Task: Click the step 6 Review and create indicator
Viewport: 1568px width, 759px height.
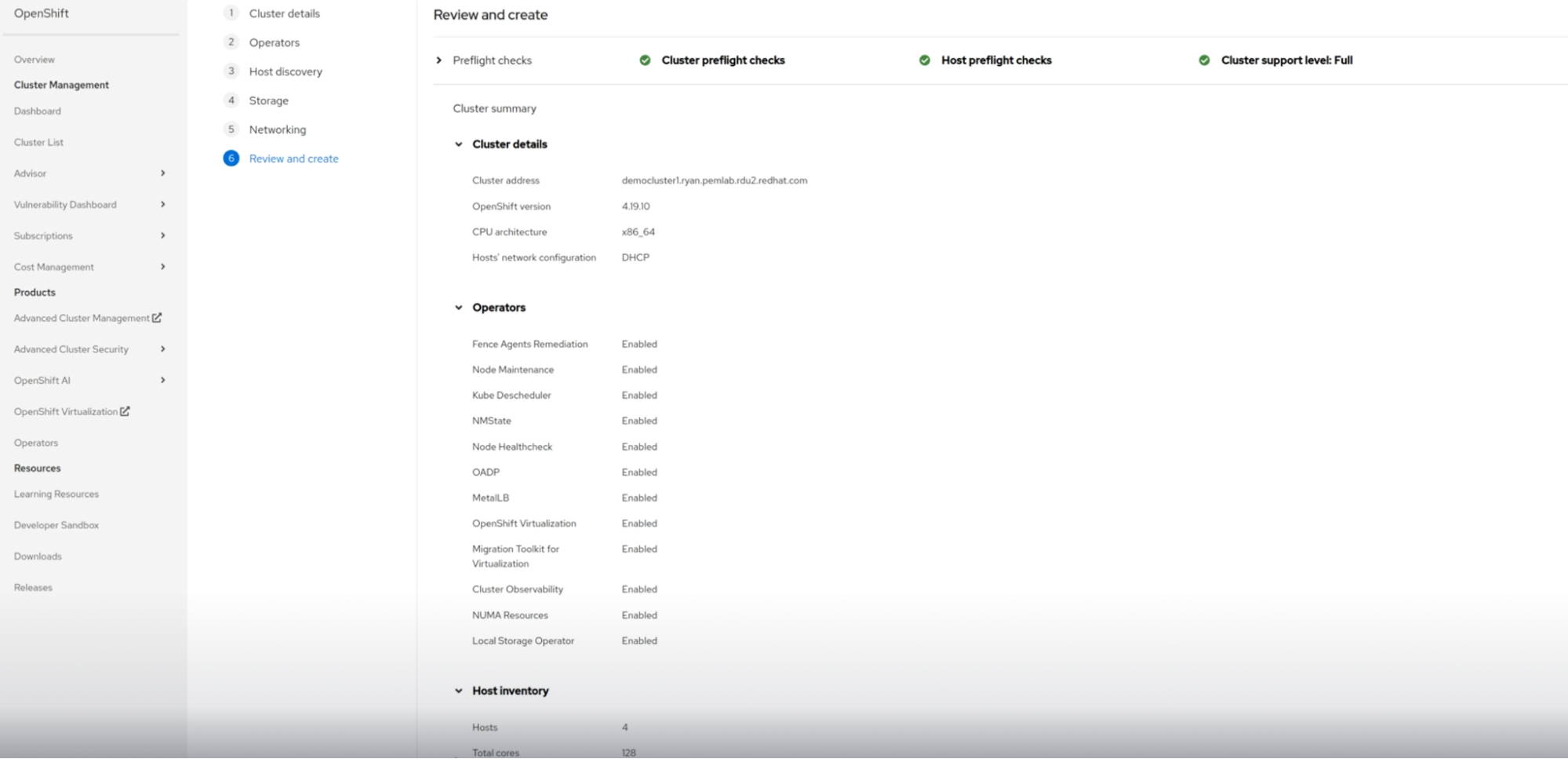Action: click(x=231, y=158)
